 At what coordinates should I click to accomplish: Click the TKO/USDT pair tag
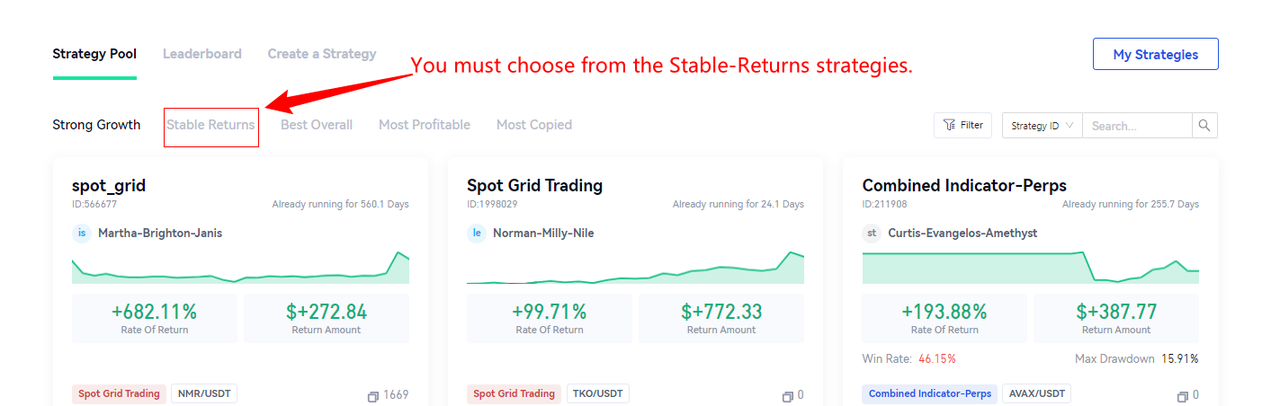(598, 394)
